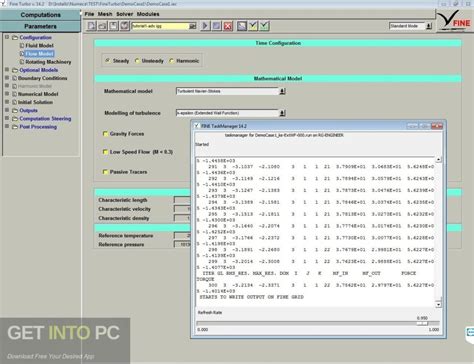Click the new project document icon in toolbar
Viewport: 474px width, 364px height.
pos(91,26)
